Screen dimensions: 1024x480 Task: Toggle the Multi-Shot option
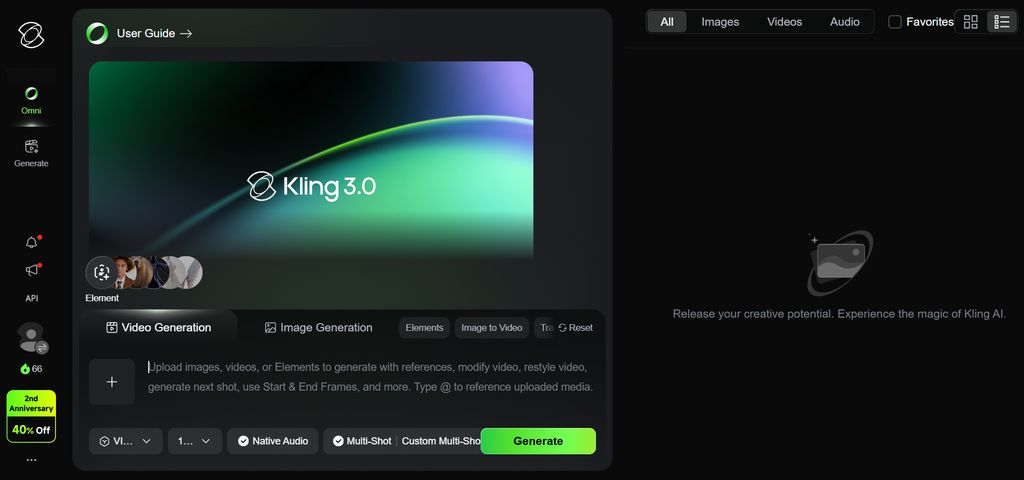(x=362, y=441)
